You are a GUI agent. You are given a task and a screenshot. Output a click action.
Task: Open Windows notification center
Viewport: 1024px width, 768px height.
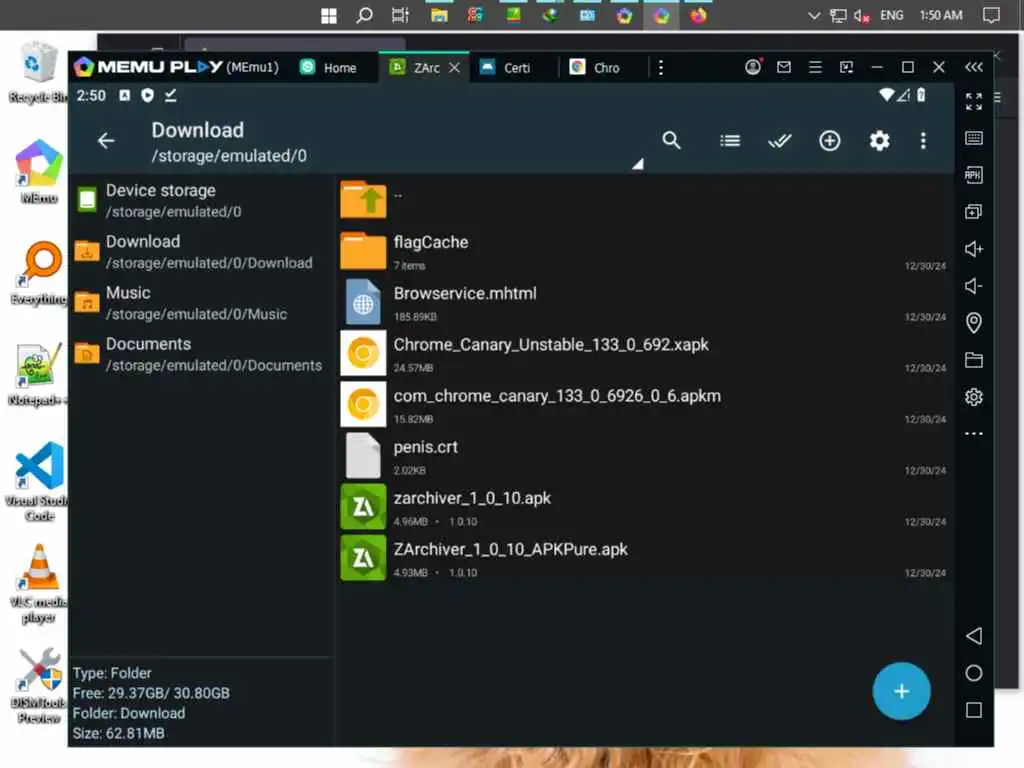tap(991, 15)
